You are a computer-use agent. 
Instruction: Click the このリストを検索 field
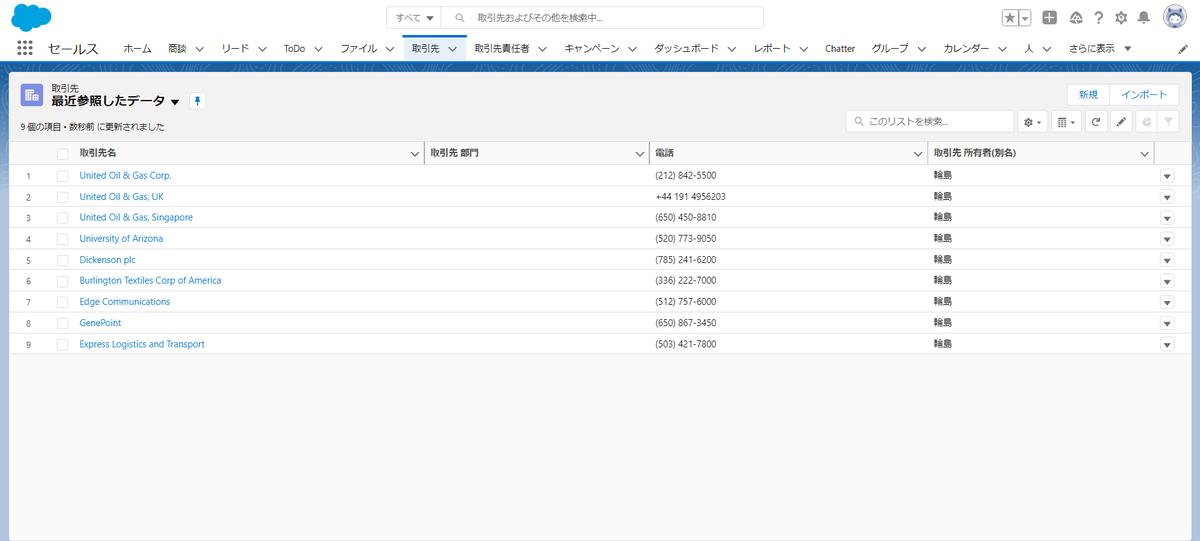(x=930, y=121)
